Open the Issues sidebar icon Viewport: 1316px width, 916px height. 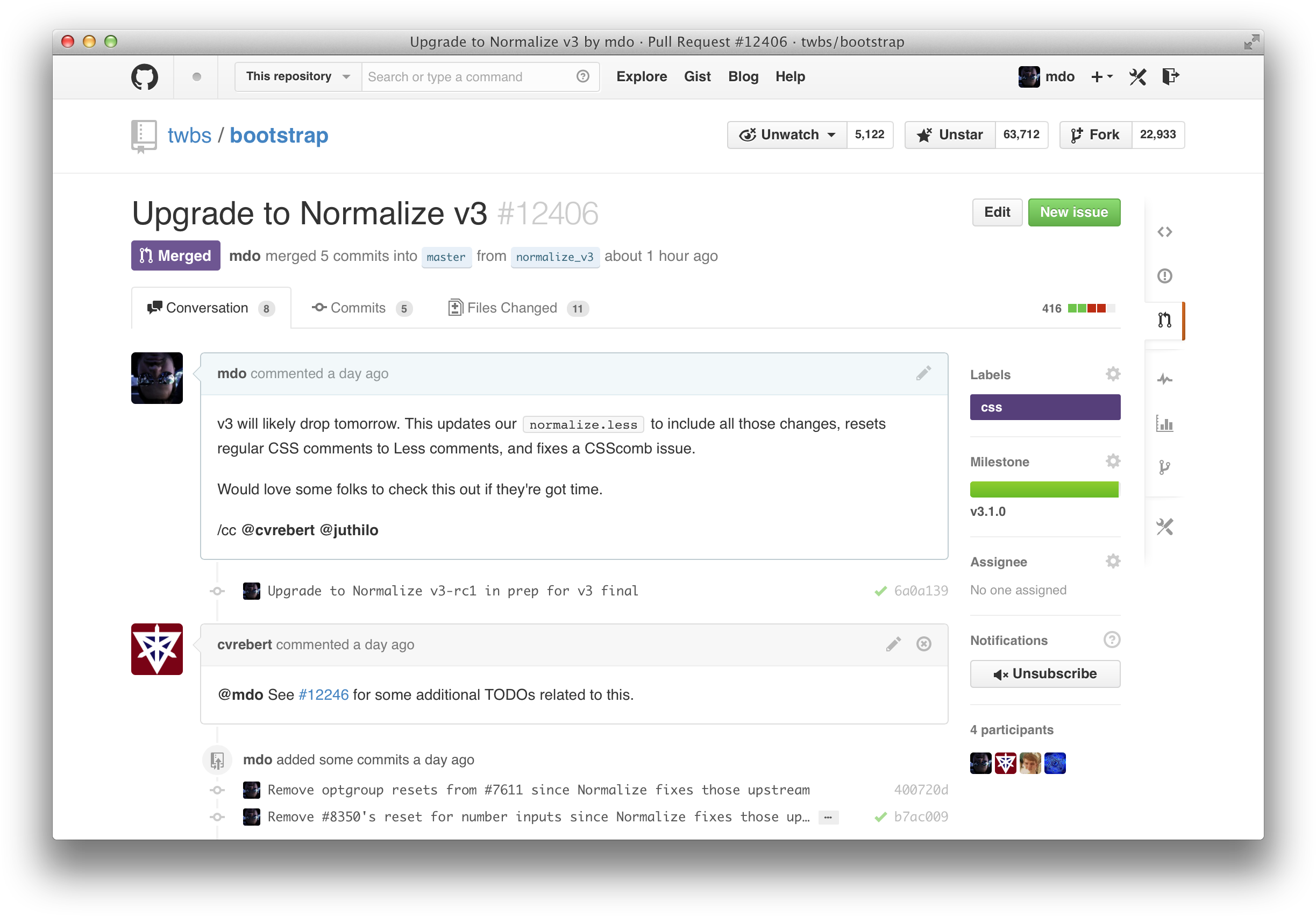[x=1164, y=276]
